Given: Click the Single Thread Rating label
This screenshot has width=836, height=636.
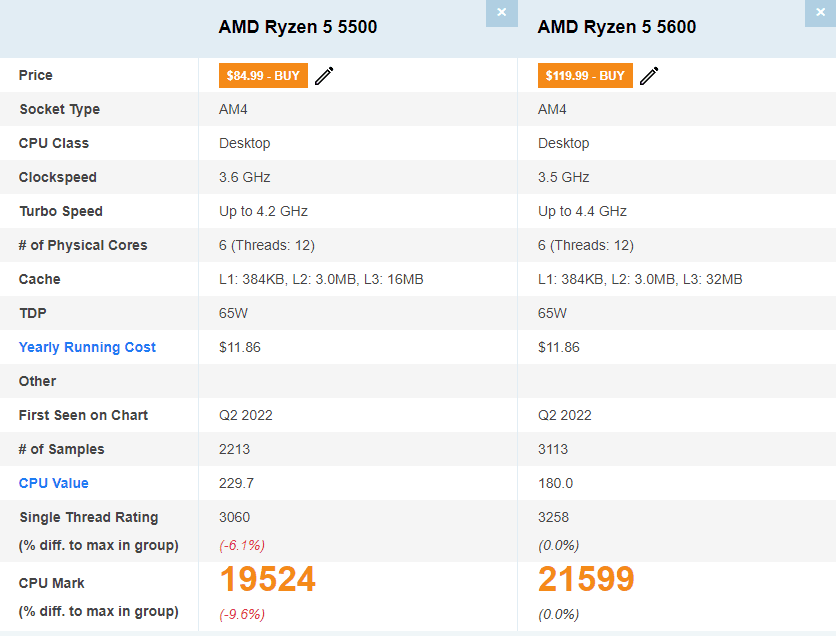Looking at the screenshot, I should (x=89, y=517).
